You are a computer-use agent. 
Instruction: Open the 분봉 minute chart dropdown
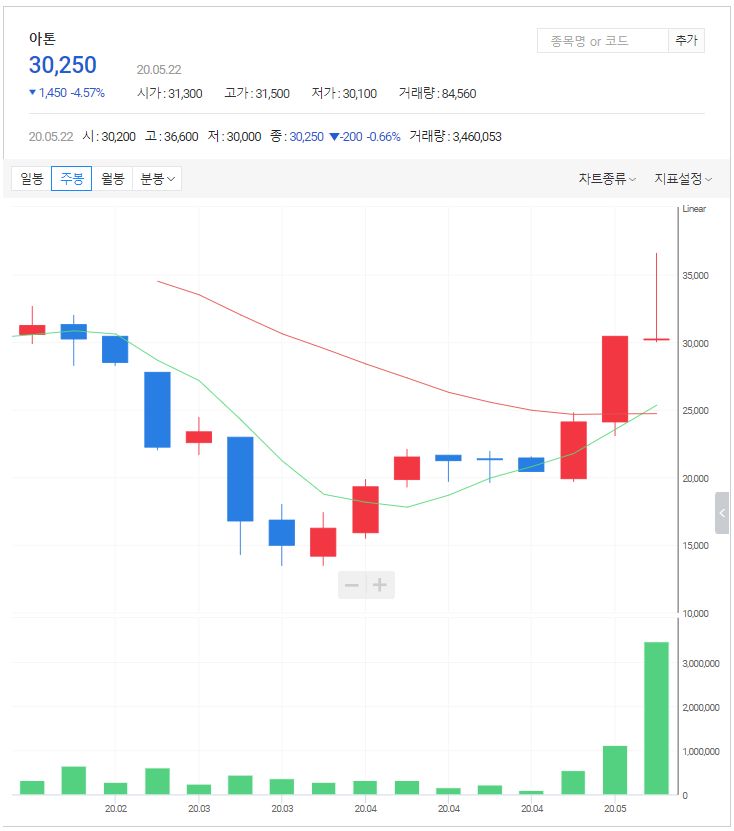point(157,179)
